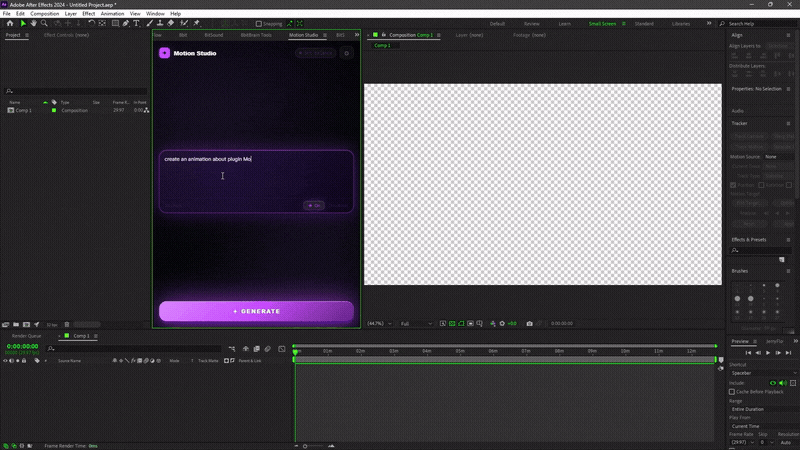800x450 pixels.
Task: Toggle audio speaker icon in Preview Include
Action: [x=783, y=383]
